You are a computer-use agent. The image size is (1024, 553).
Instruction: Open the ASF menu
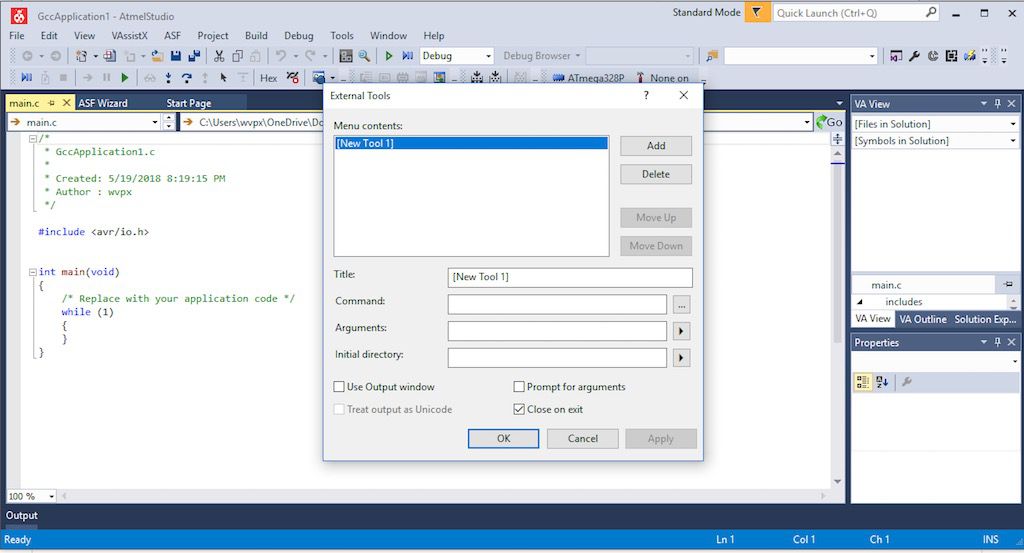point(172,36)
